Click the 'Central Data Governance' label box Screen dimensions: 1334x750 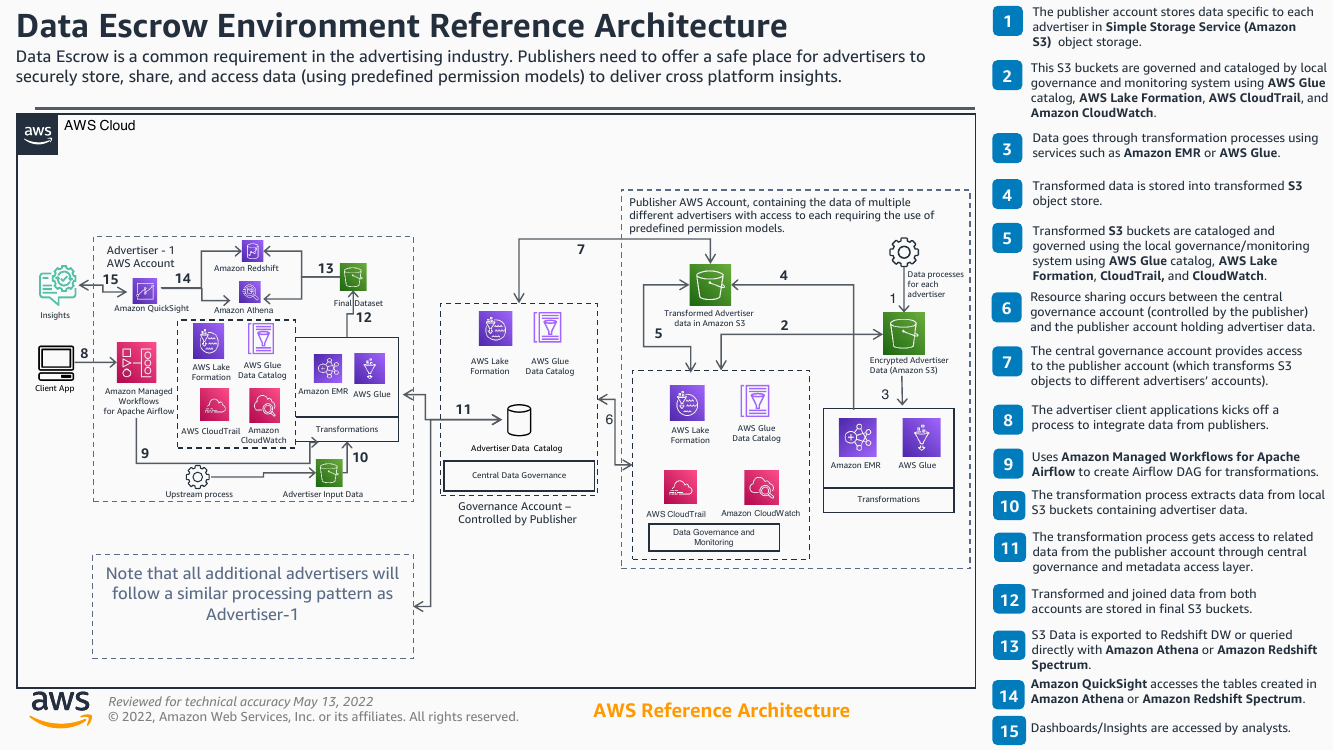pyautogui.click(x=519, y=475)
